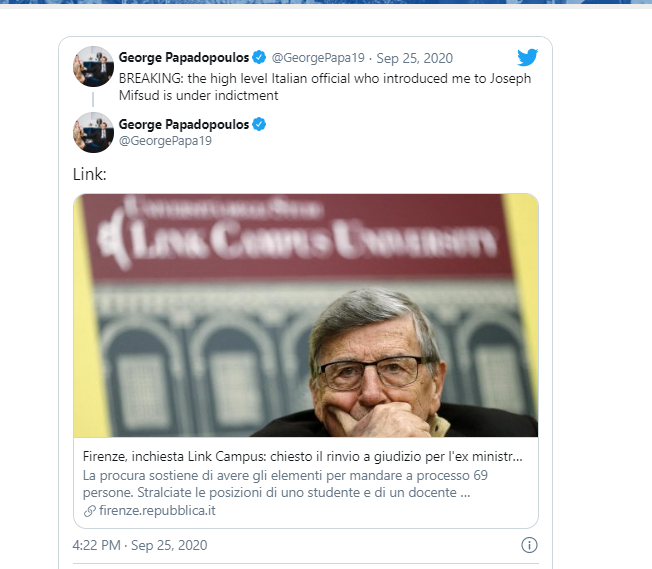Click verified badge in the top tweet

(259, 57)
